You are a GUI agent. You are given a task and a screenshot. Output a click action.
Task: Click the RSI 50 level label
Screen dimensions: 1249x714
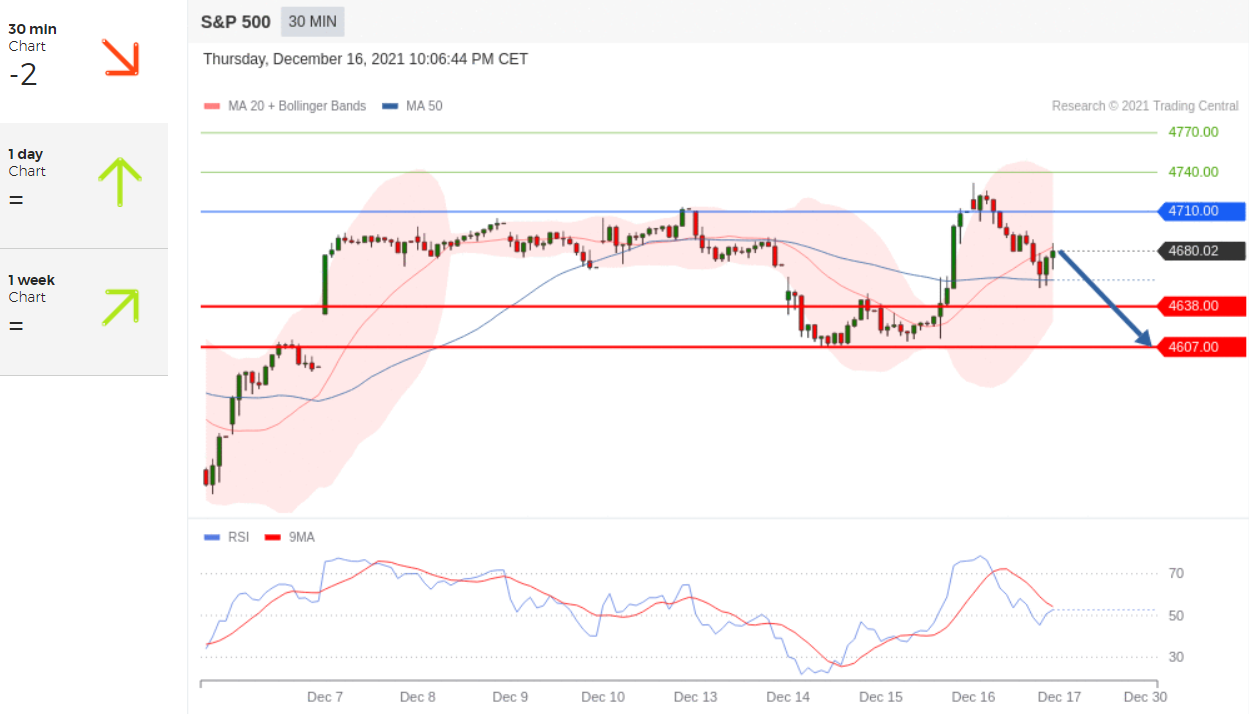(1177, 615)
